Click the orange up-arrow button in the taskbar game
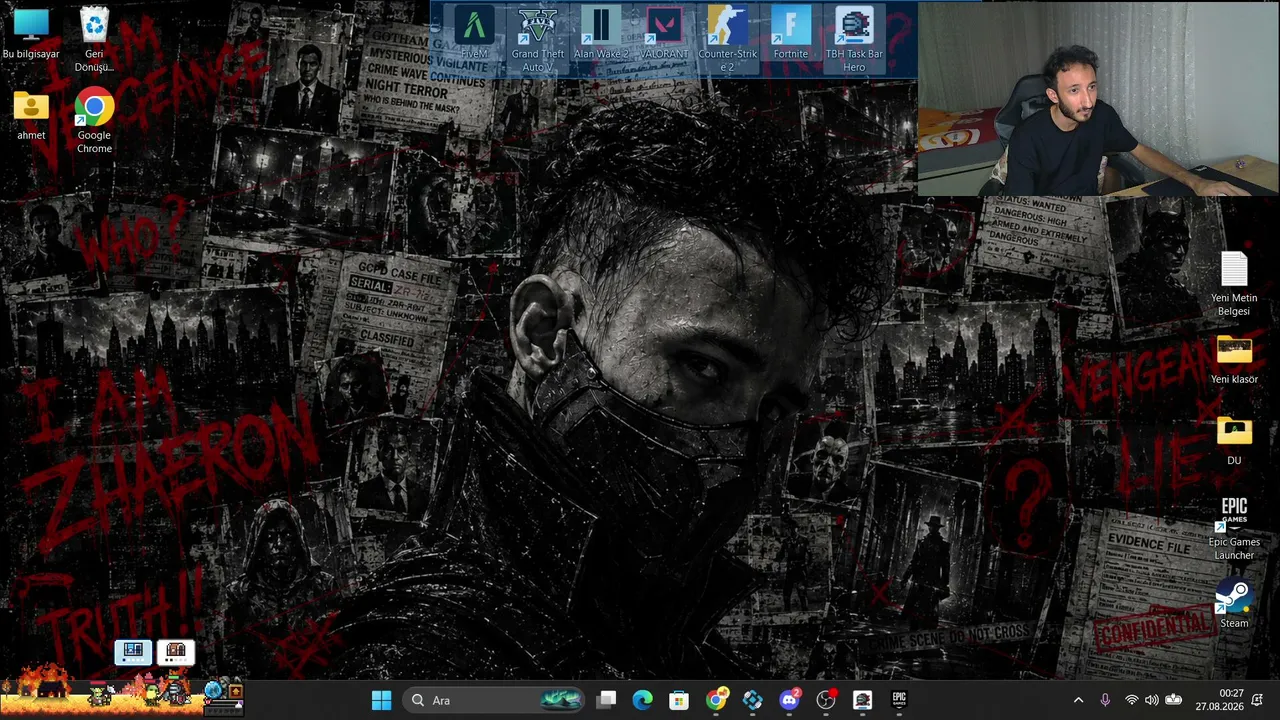This screenshot has width=1280, height=720. tap(236, 691)
